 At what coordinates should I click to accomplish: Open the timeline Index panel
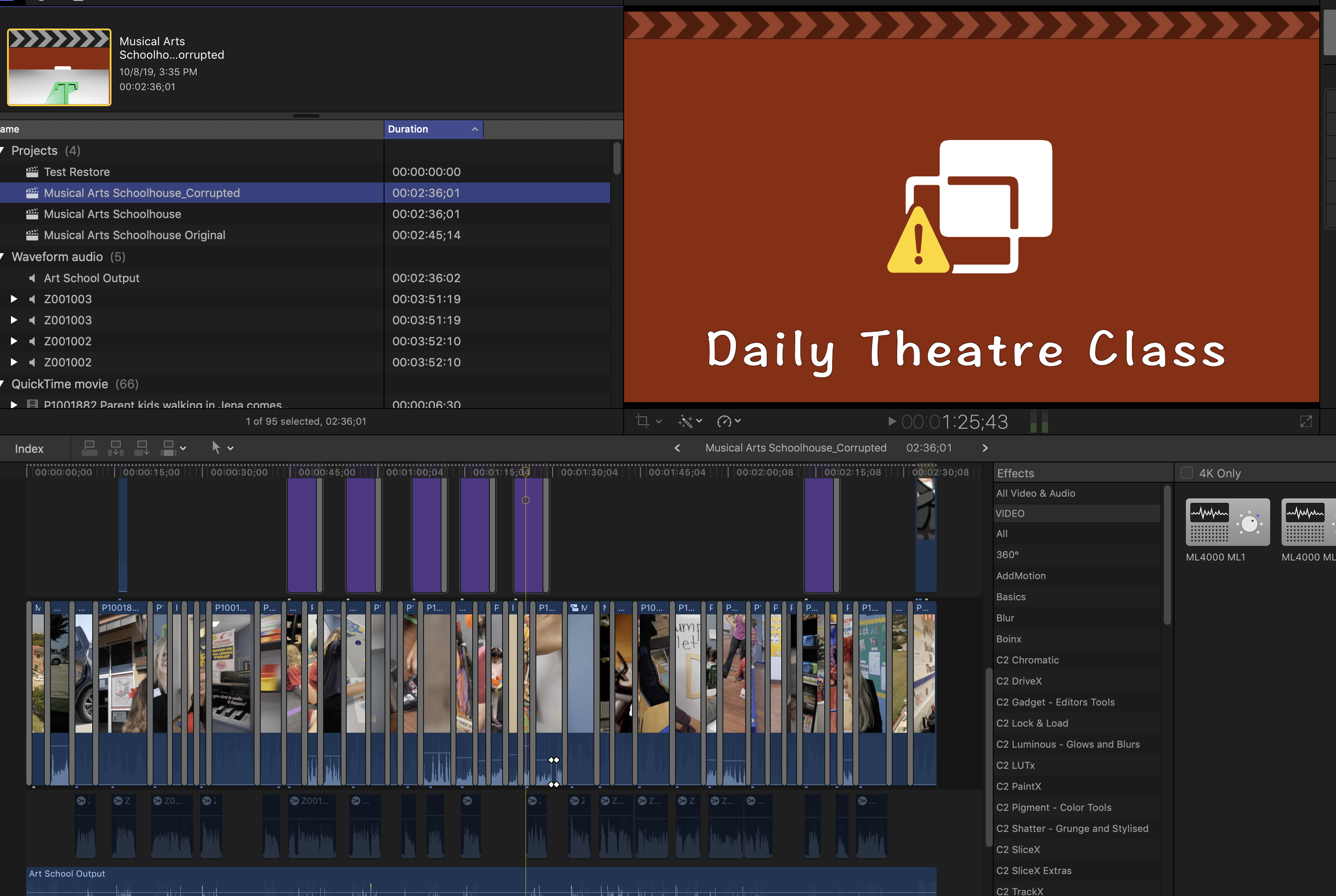[29, 448]
